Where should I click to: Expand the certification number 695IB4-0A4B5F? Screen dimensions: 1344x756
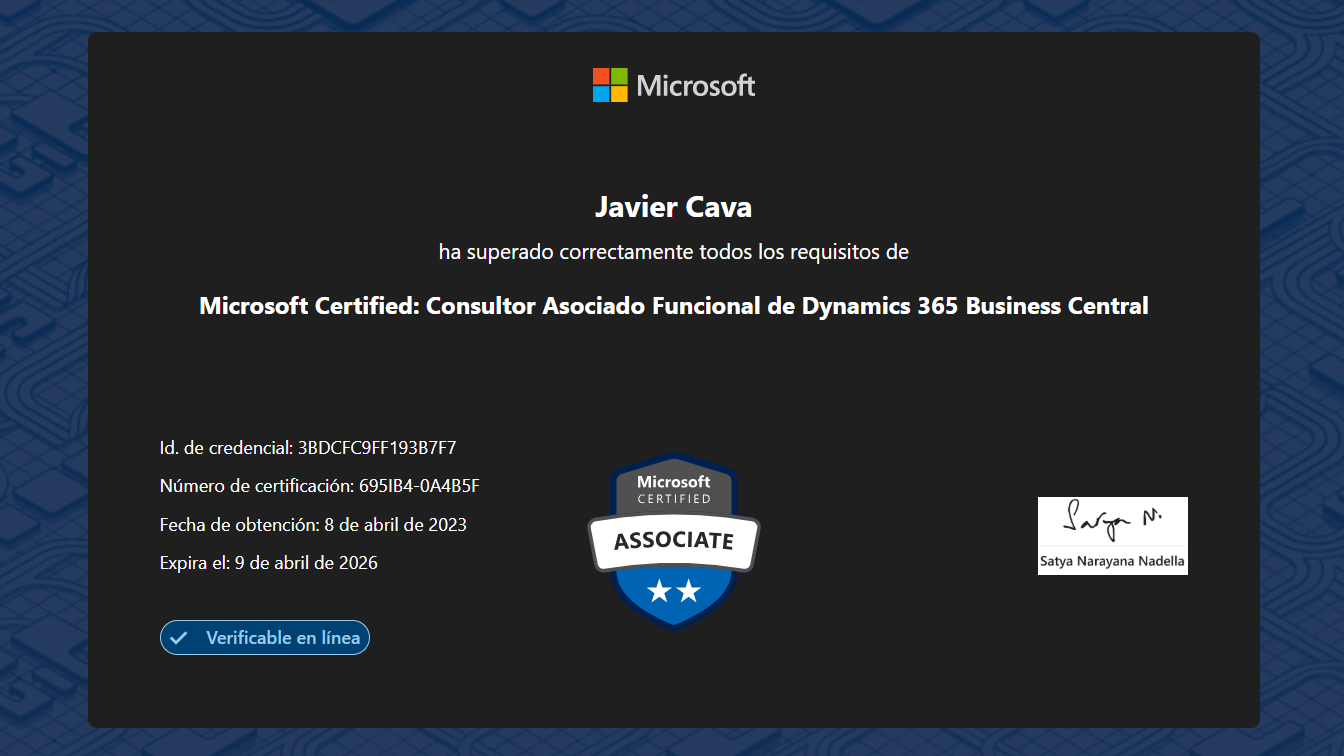(x=320, y=486)
